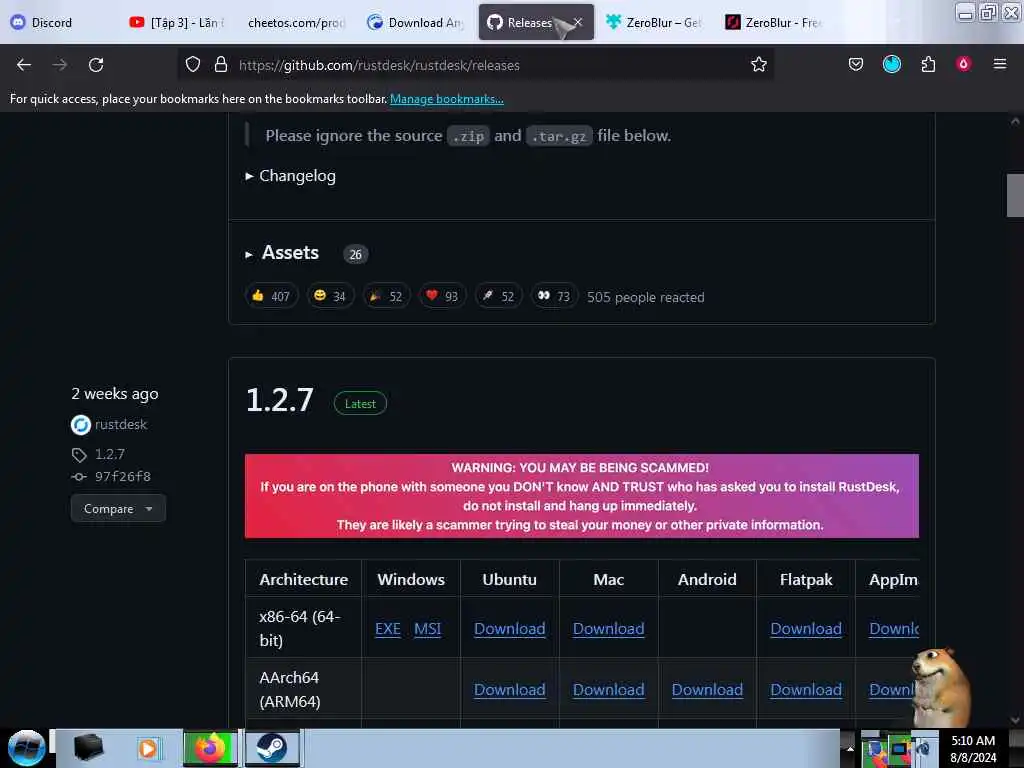Click the Assets count badge 26

point(355,255)
